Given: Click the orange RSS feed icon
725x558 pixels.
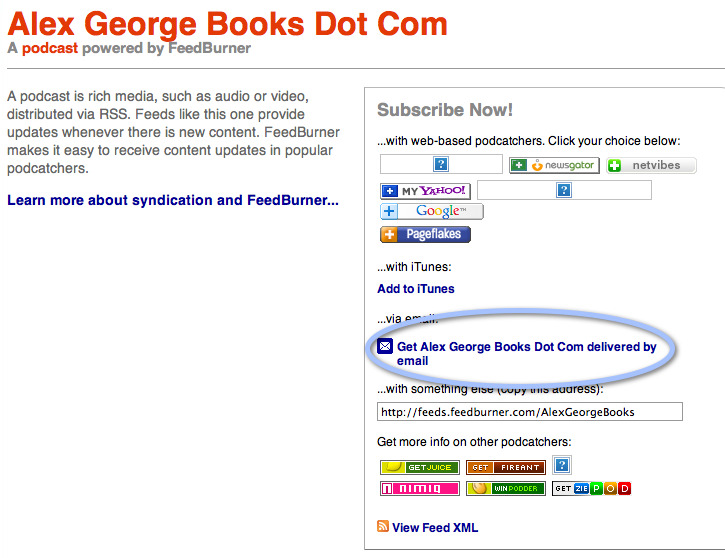Looking at the screenshot, I should pyautogui.click(x=383, y=527).
